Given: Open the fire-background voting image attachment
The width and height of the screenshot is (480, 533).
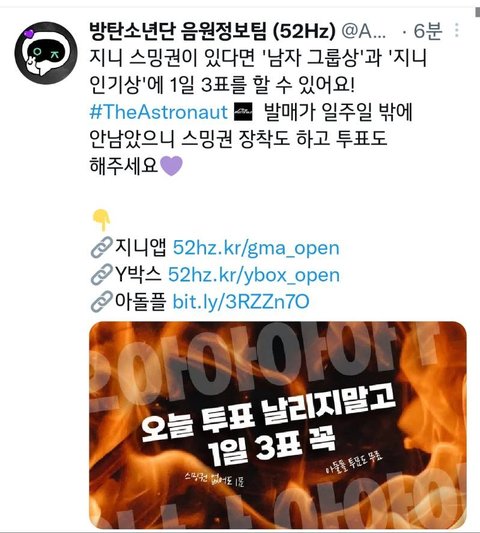Looking at the screenshot, I should coord(278,425).
